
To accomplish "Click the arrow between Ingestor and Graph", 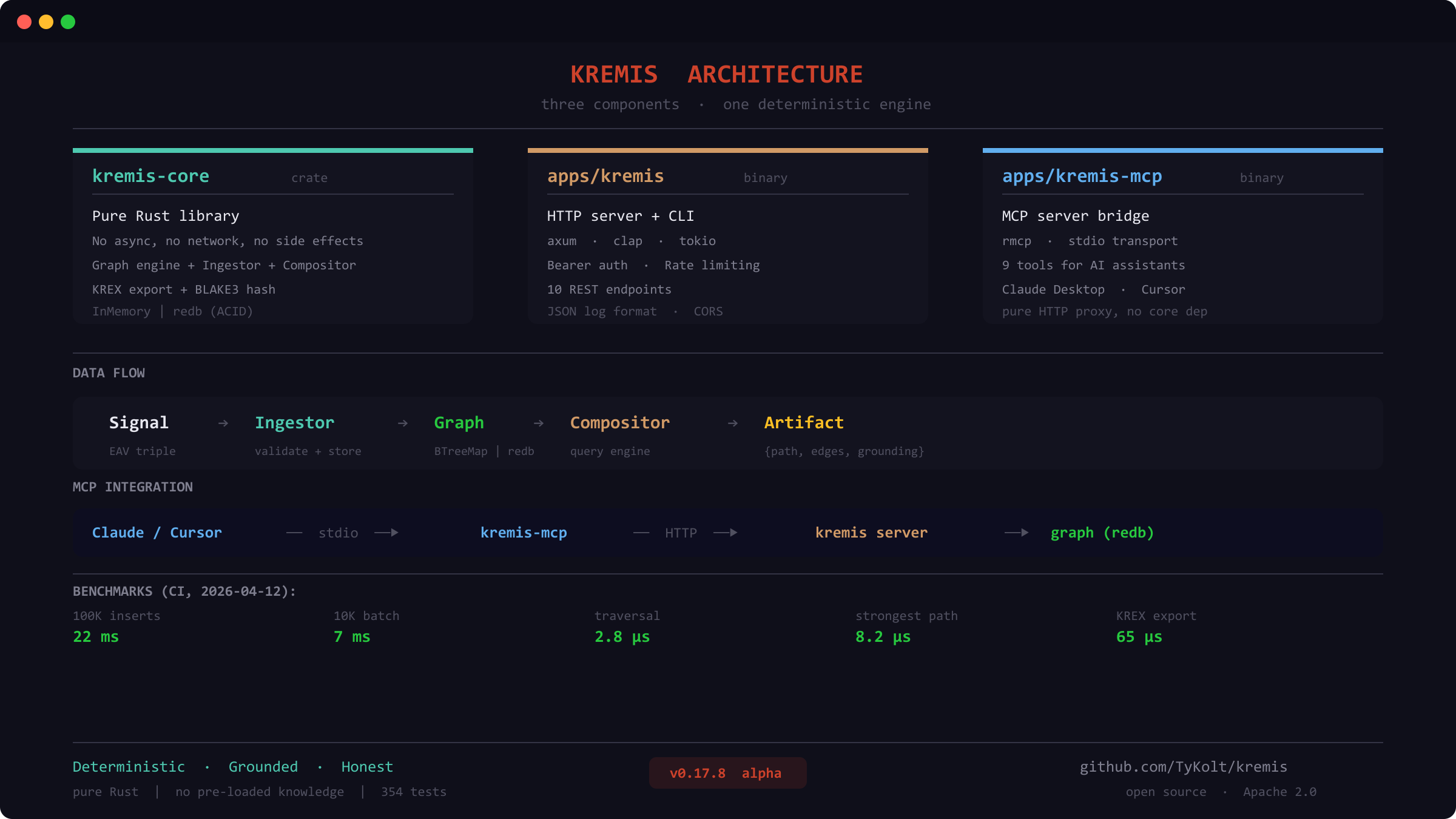I will point(403,423).
